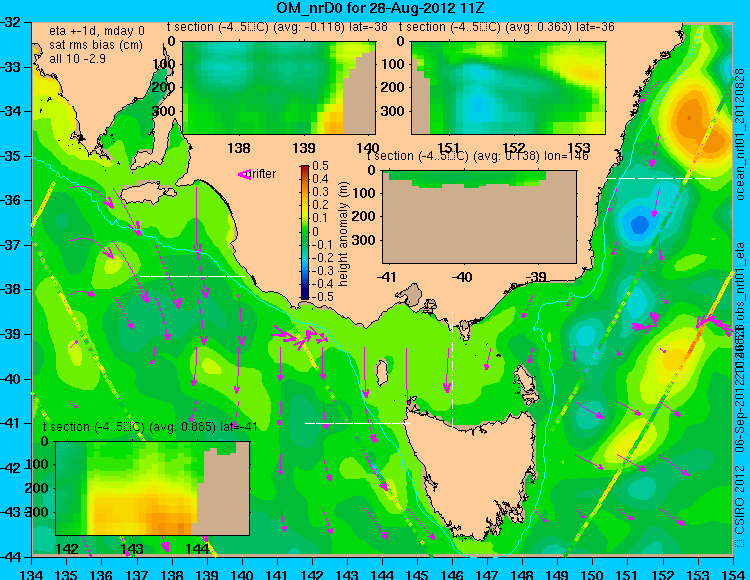Click the white dashed section line at latitude -36
The height and width of the screenshot is (580, 750).
click(659, 178)
